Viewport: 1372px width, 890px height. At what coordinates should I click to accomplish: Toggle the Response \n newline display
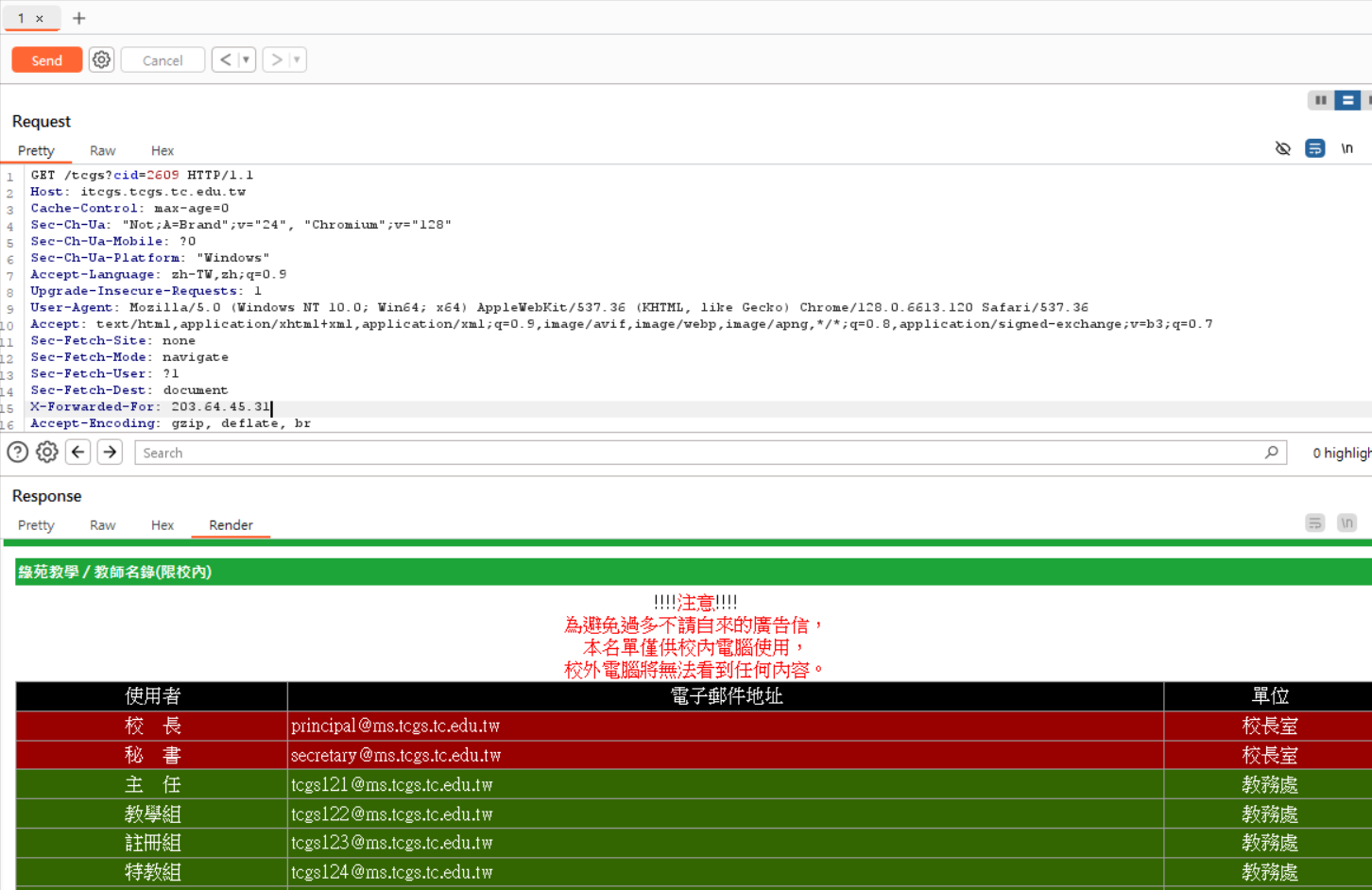coord(1347,523)
